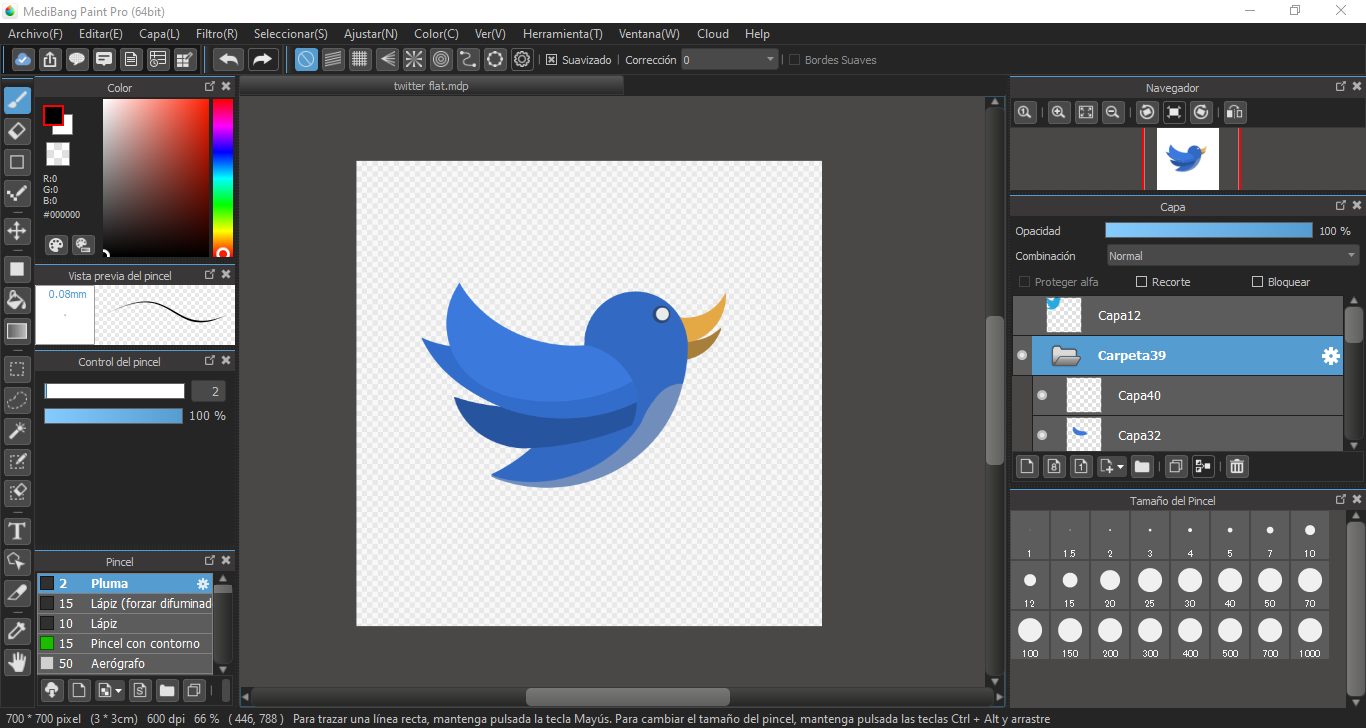This screenshot has height=728, width=1366.
Task: Float the Capa panel
Action: [x=1341, y=206]
